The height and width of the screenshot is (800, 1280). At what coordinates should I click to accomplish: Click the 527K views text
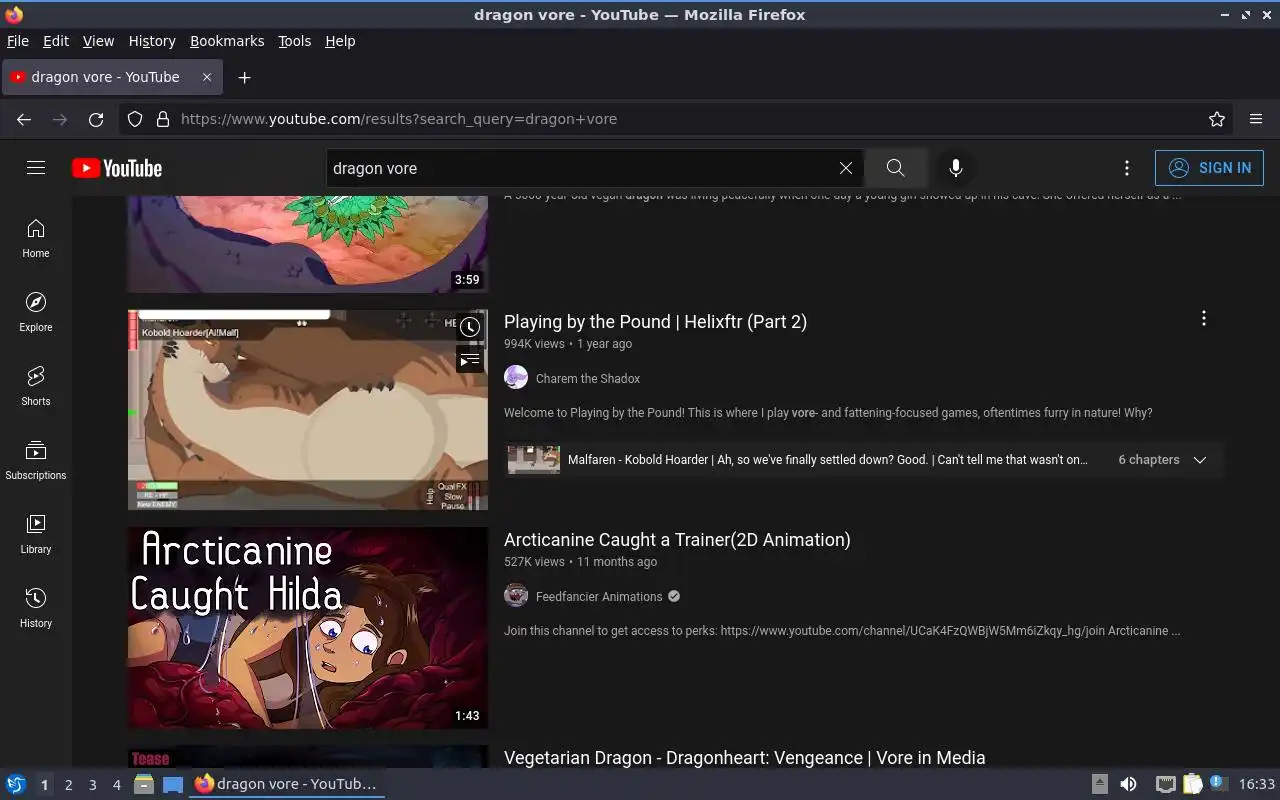coord(534,562)
